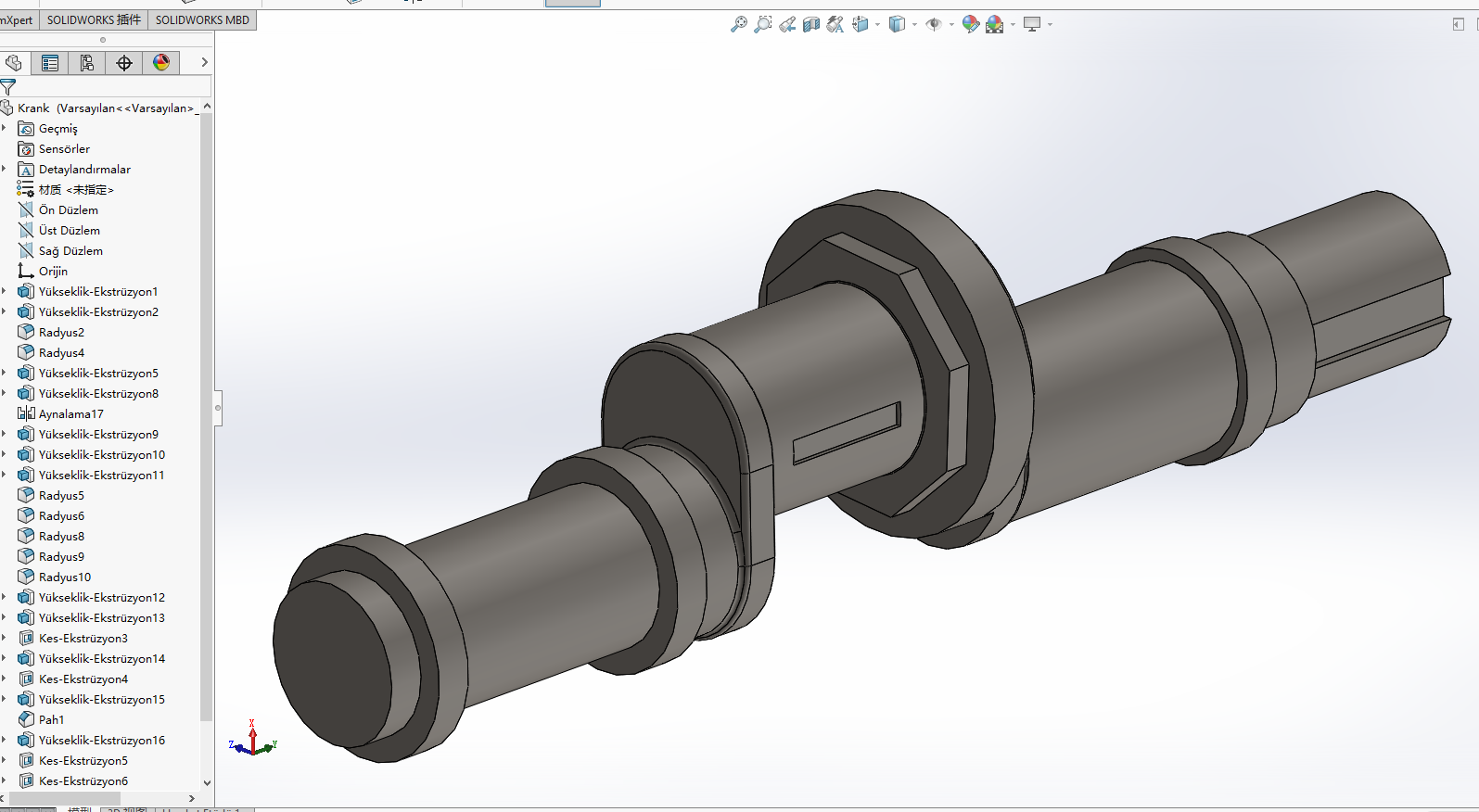Select the Radyus4 fillet feature

pyautogui.click(x=61, y=353)
